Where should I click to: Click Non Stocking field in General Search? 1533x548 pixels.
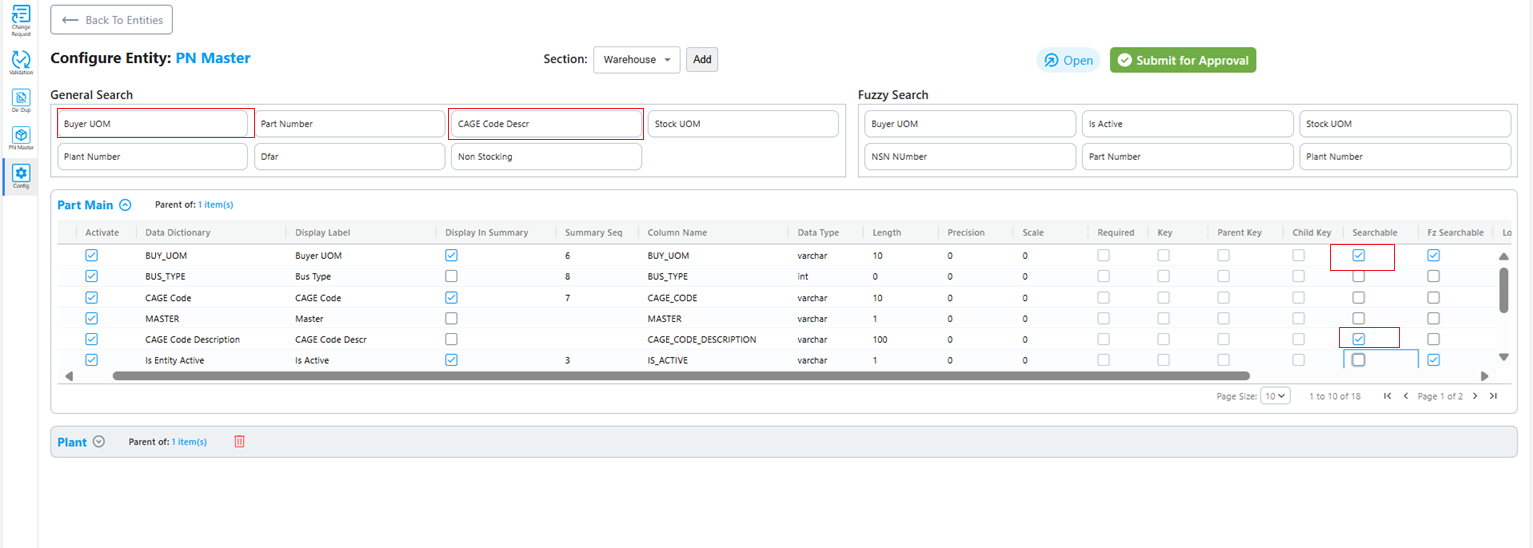pyautogui.click(x=546, y=157)
